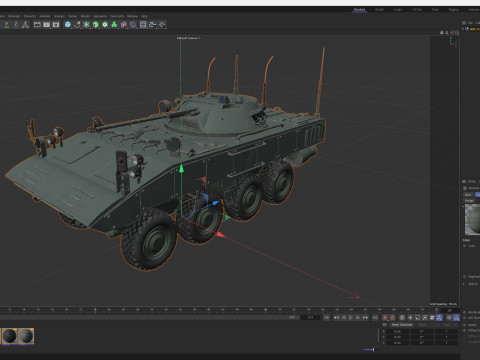The height and width of the screenshot is (360, 480).
Task: Click the coordinate system icon
Action: click(25, 25)
